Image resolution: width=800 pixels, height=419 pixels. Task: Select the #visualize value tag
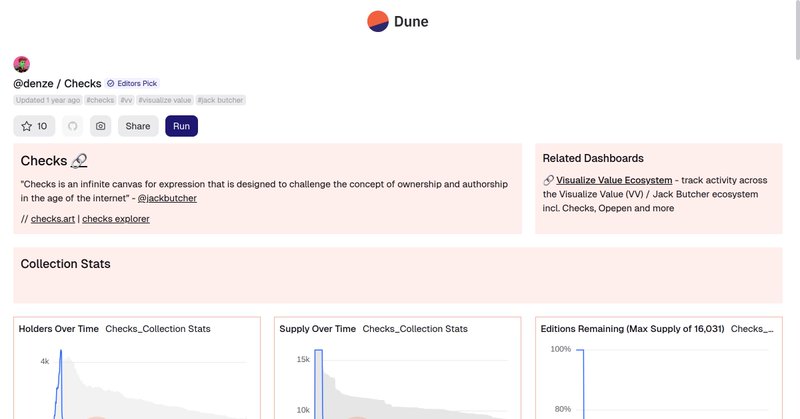pos(165,100)
